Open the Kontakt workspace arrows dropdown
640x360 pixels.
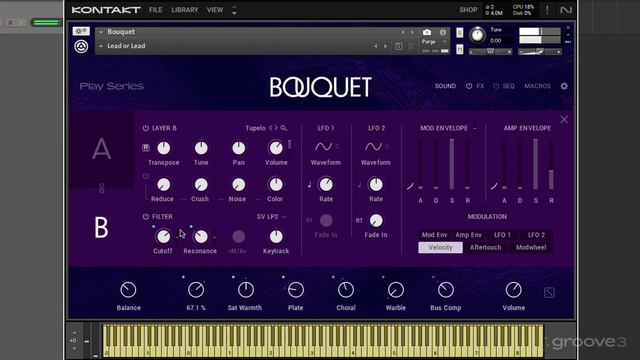[x=234, y=10]
